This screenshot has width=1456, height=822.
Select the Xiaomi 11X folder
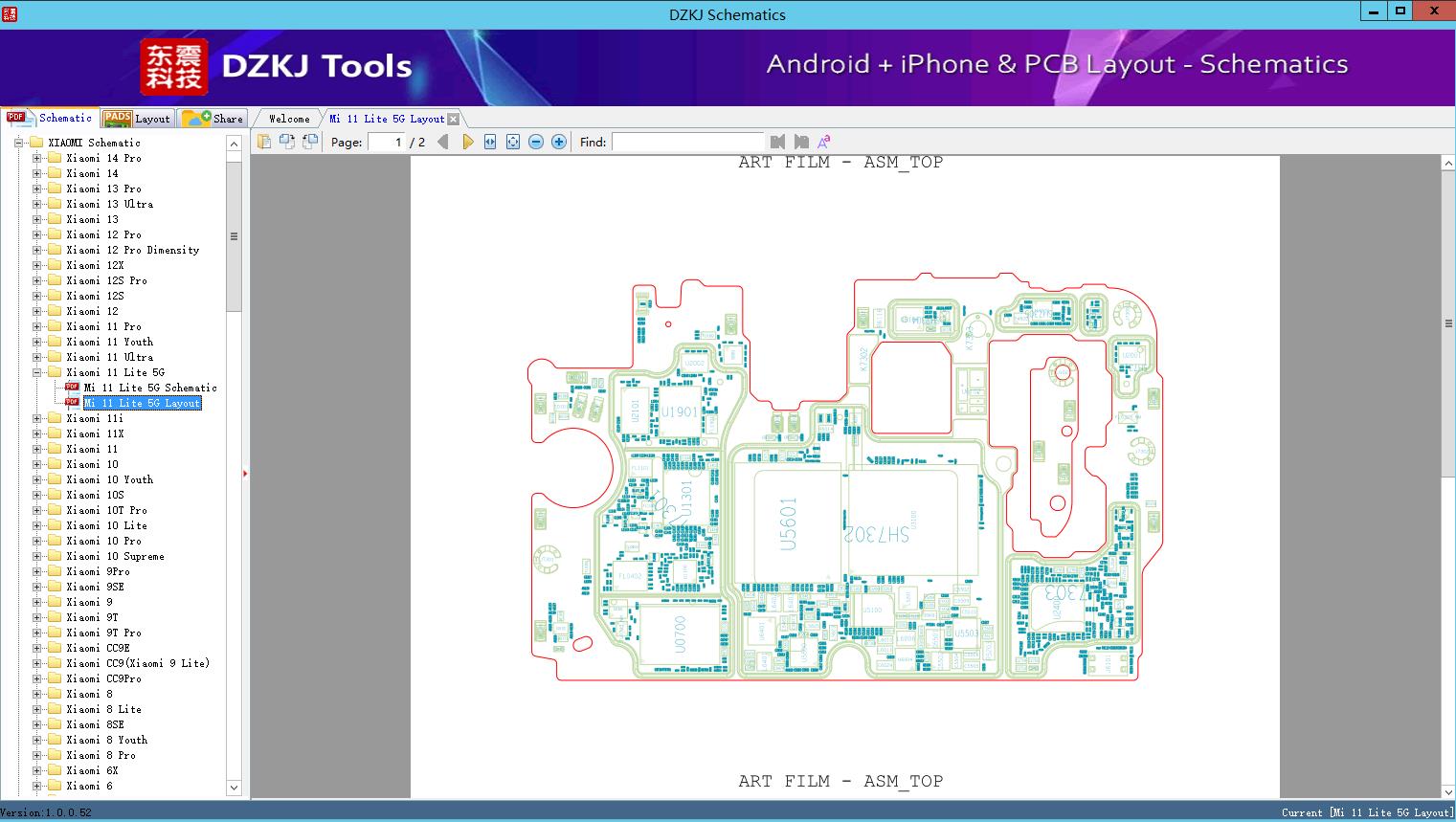pyautogui.click(x=96, y=433)
